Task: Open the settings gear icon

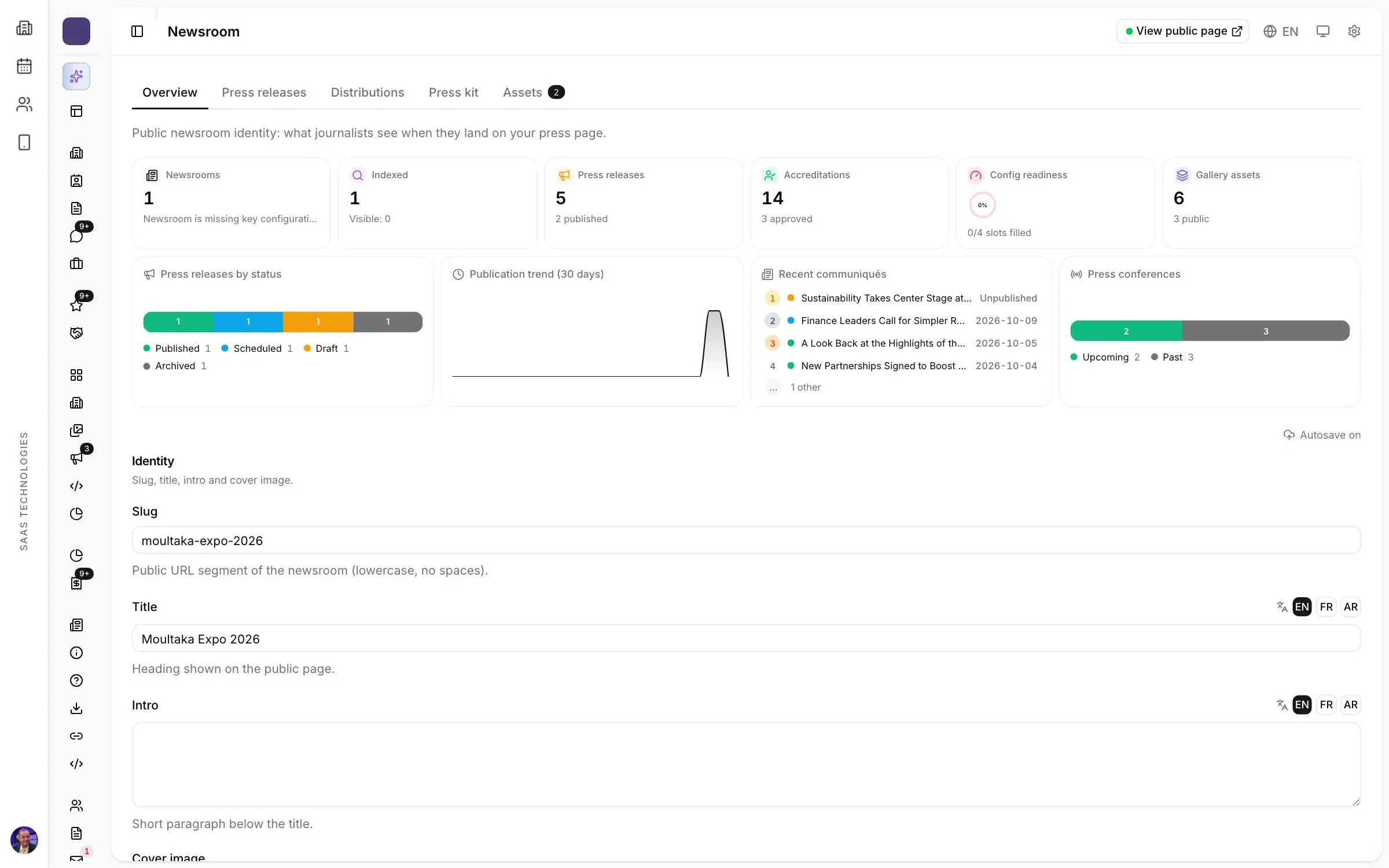Action: pyautogui.click(x=1354, y=31)
